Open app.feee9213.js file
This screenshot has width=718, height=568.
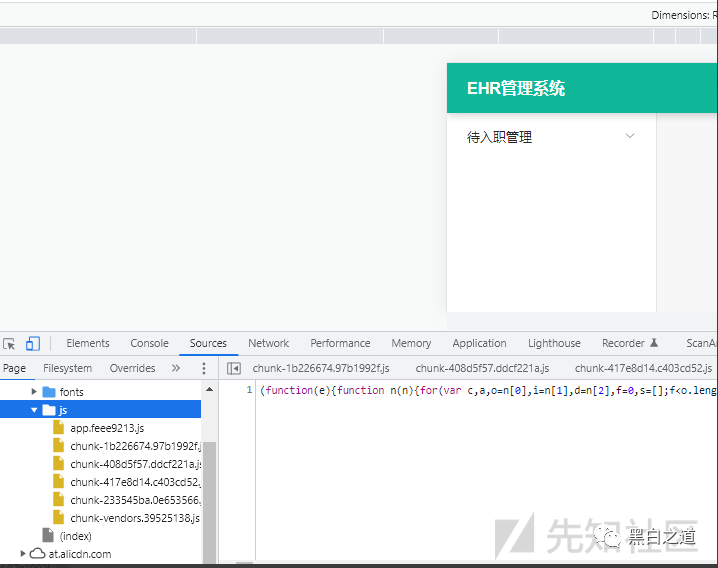[107, 428]
